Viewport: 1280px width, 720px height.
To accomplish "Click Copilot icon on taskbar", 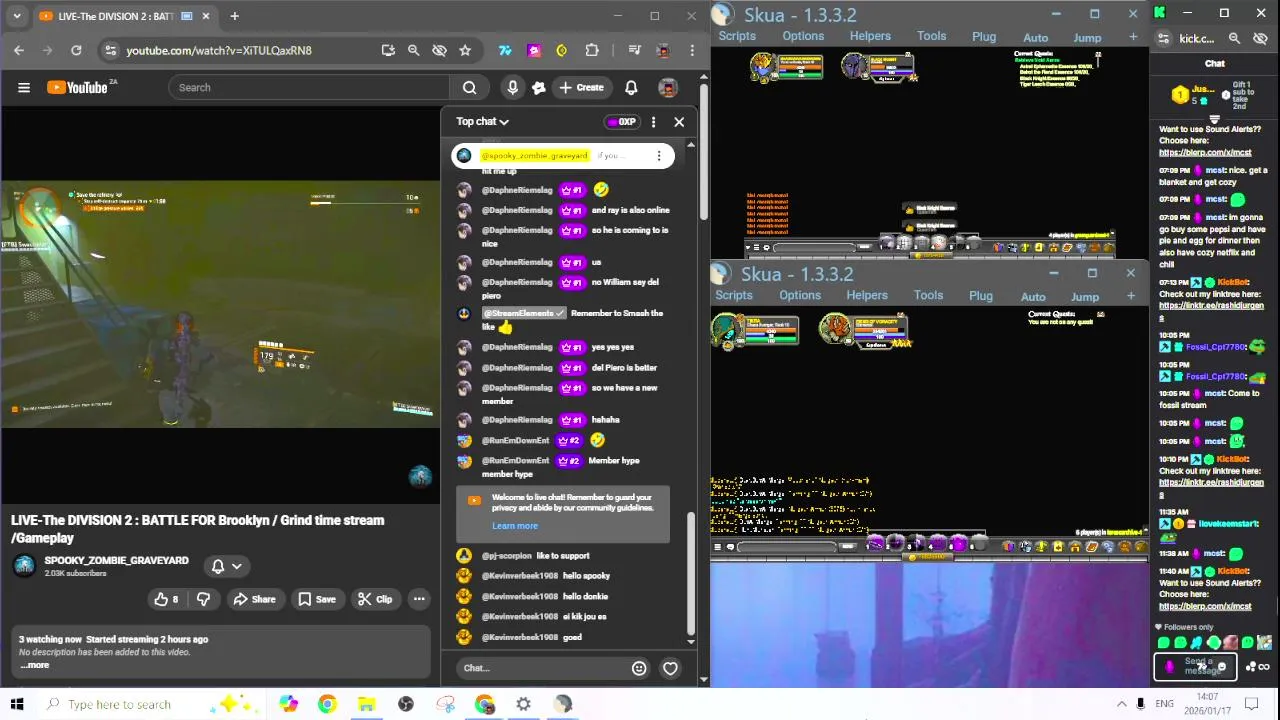I will [x=288, y=704].
